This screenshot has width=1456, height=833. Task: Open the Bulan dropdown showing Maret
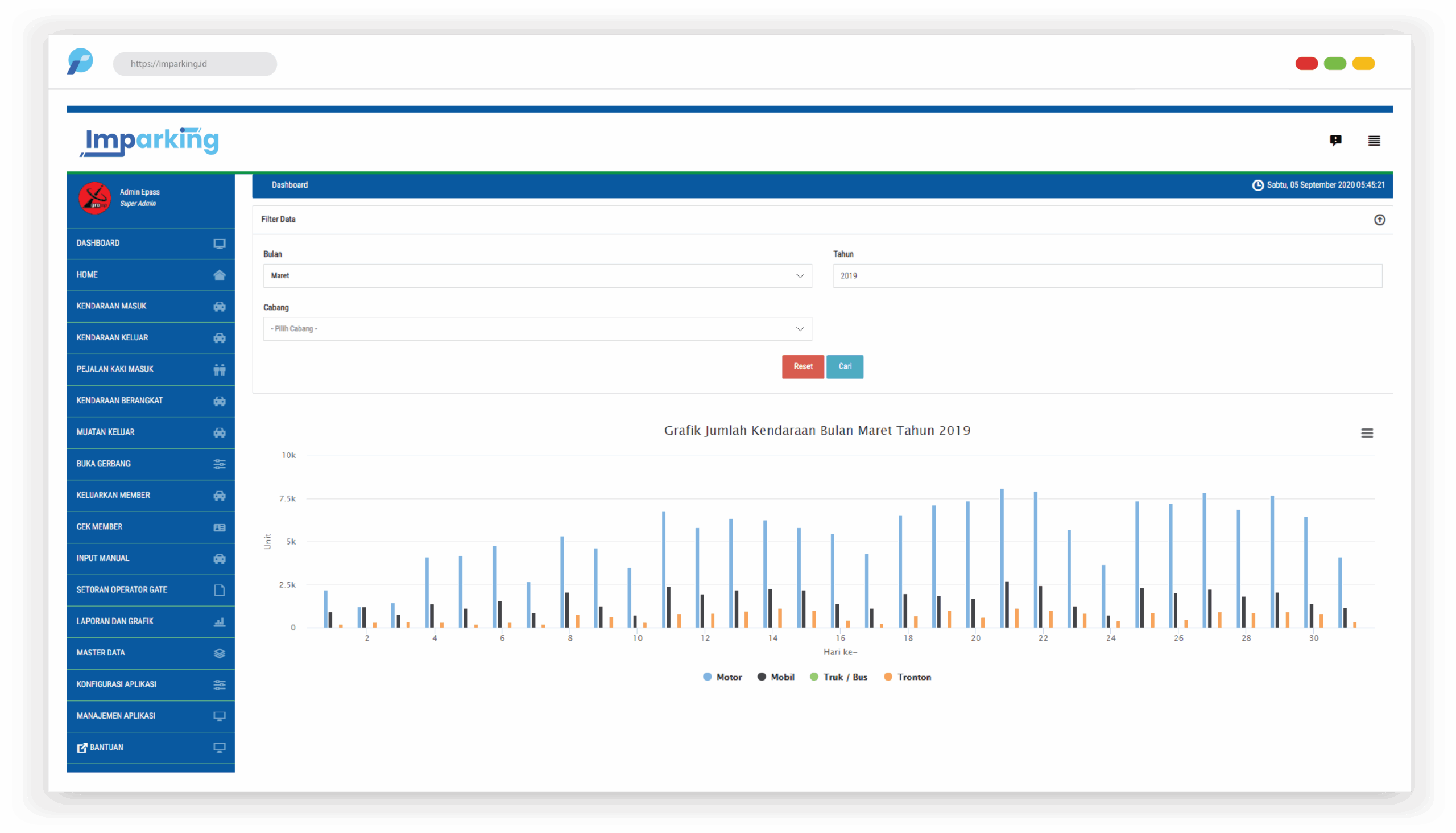[x=537, y=276]
